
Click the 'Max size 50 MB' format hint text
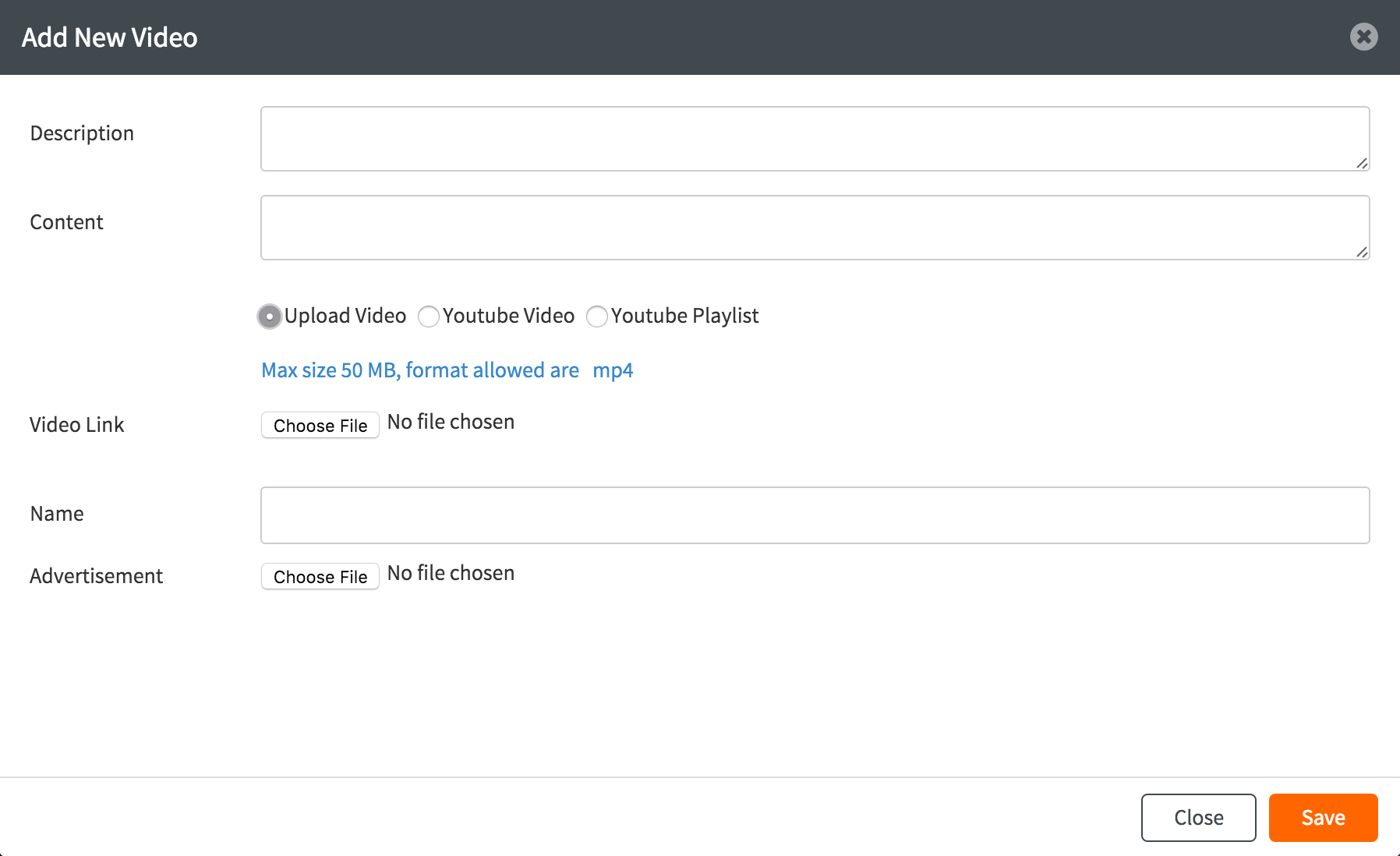(447, 370)
